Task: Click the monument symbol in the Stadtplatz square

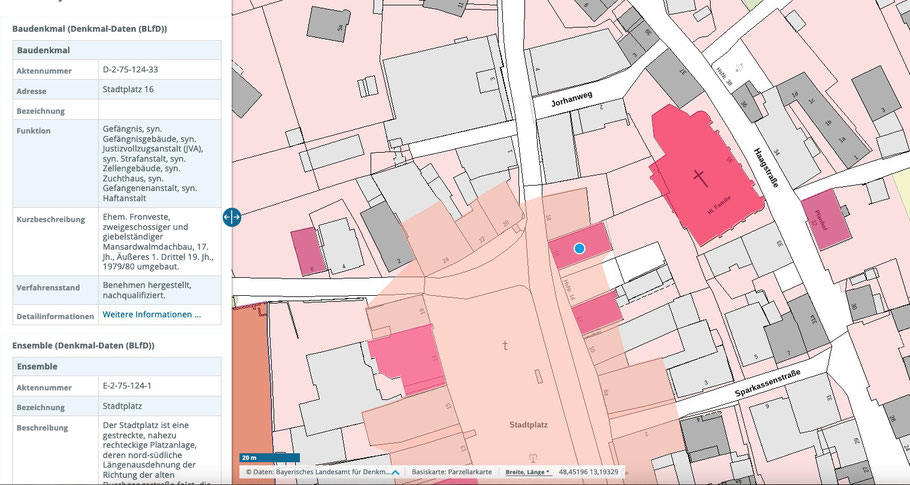Action: point(505,346)
